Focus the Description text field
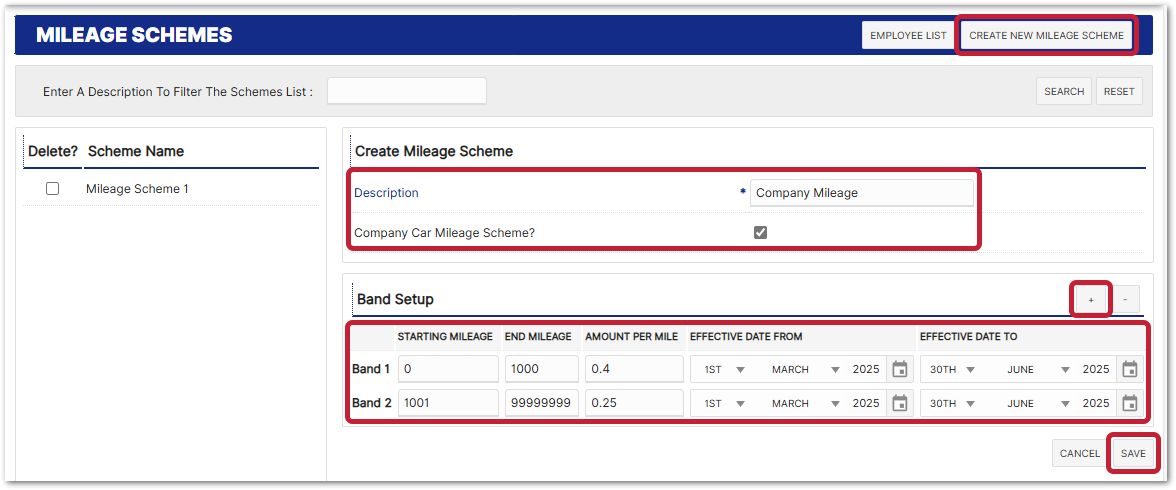 861,193
